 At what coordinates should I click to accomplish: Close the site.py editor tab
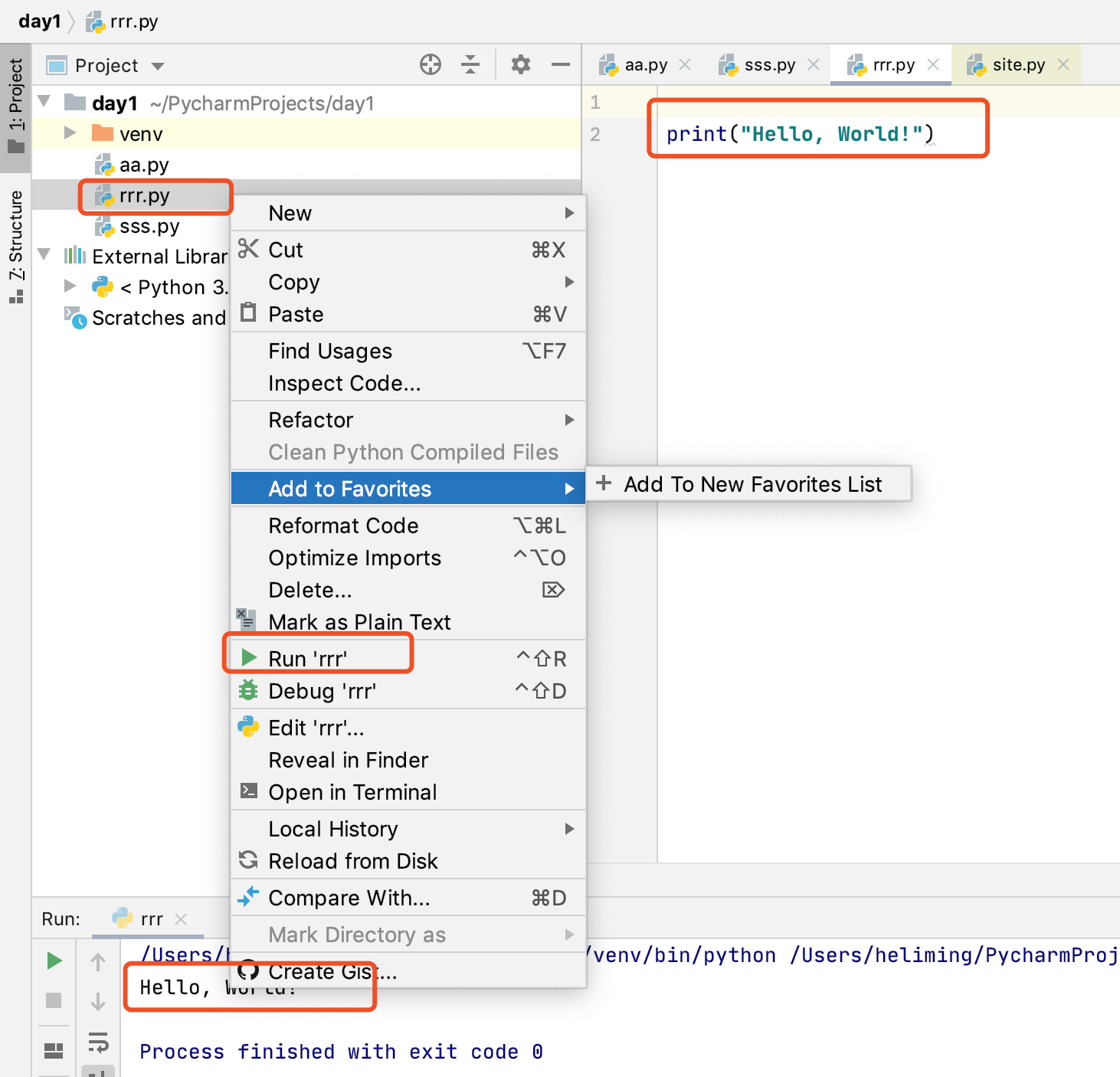click(x=1063, y=65)
